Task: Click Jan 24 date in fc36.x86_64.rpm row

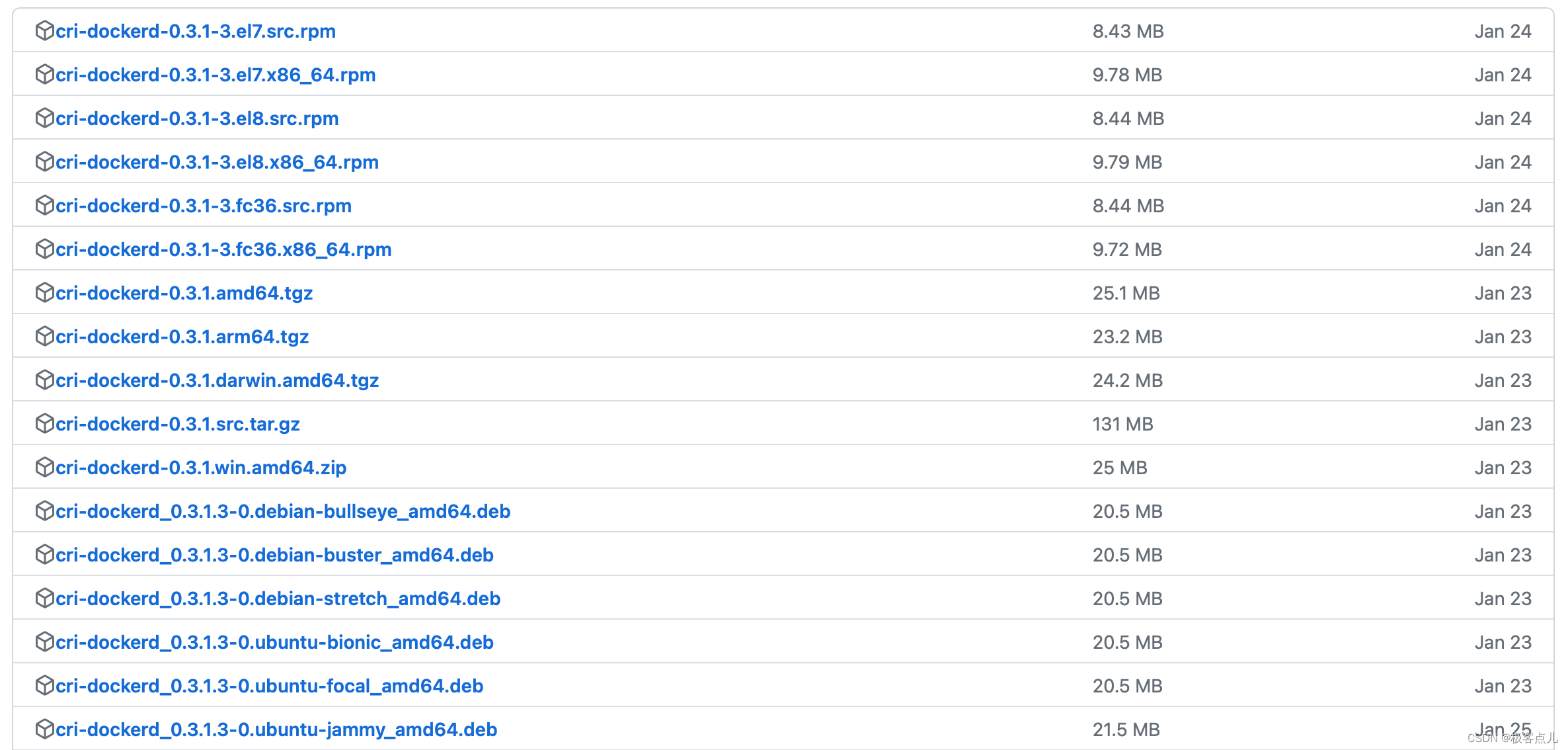Action: (1503, 249)
